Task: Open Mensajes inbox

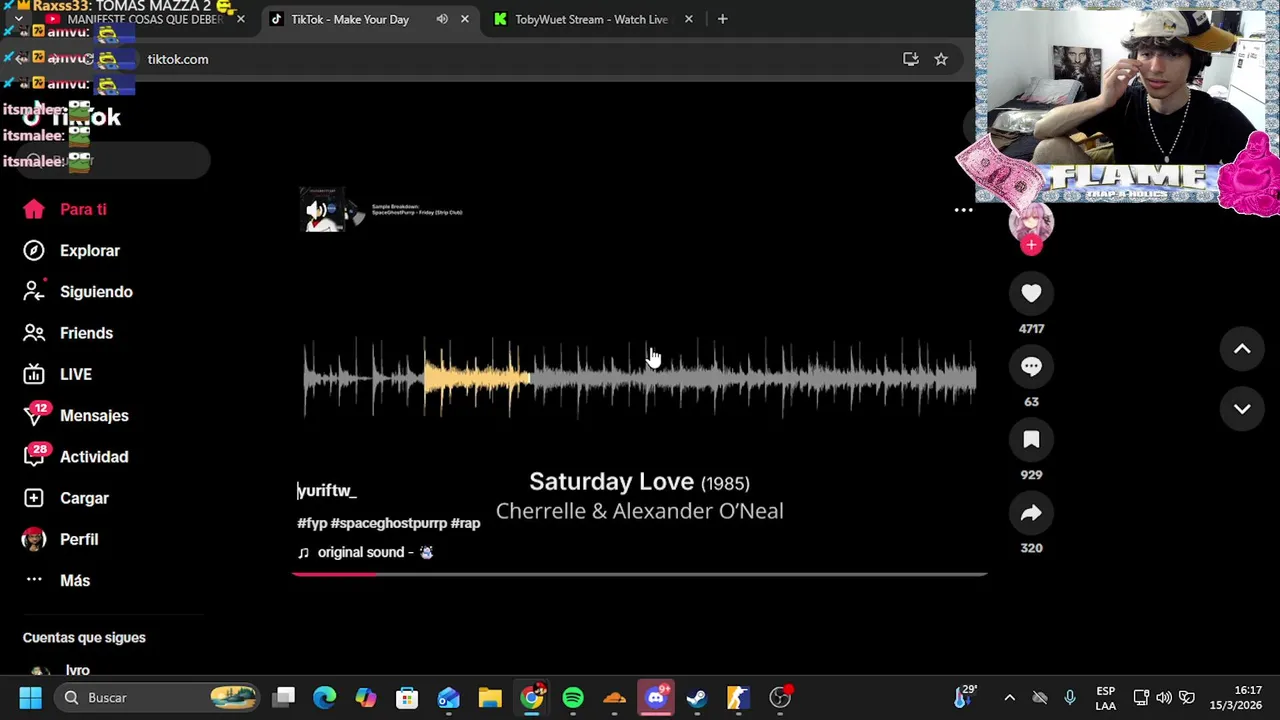Action: (x=75, y=415)
